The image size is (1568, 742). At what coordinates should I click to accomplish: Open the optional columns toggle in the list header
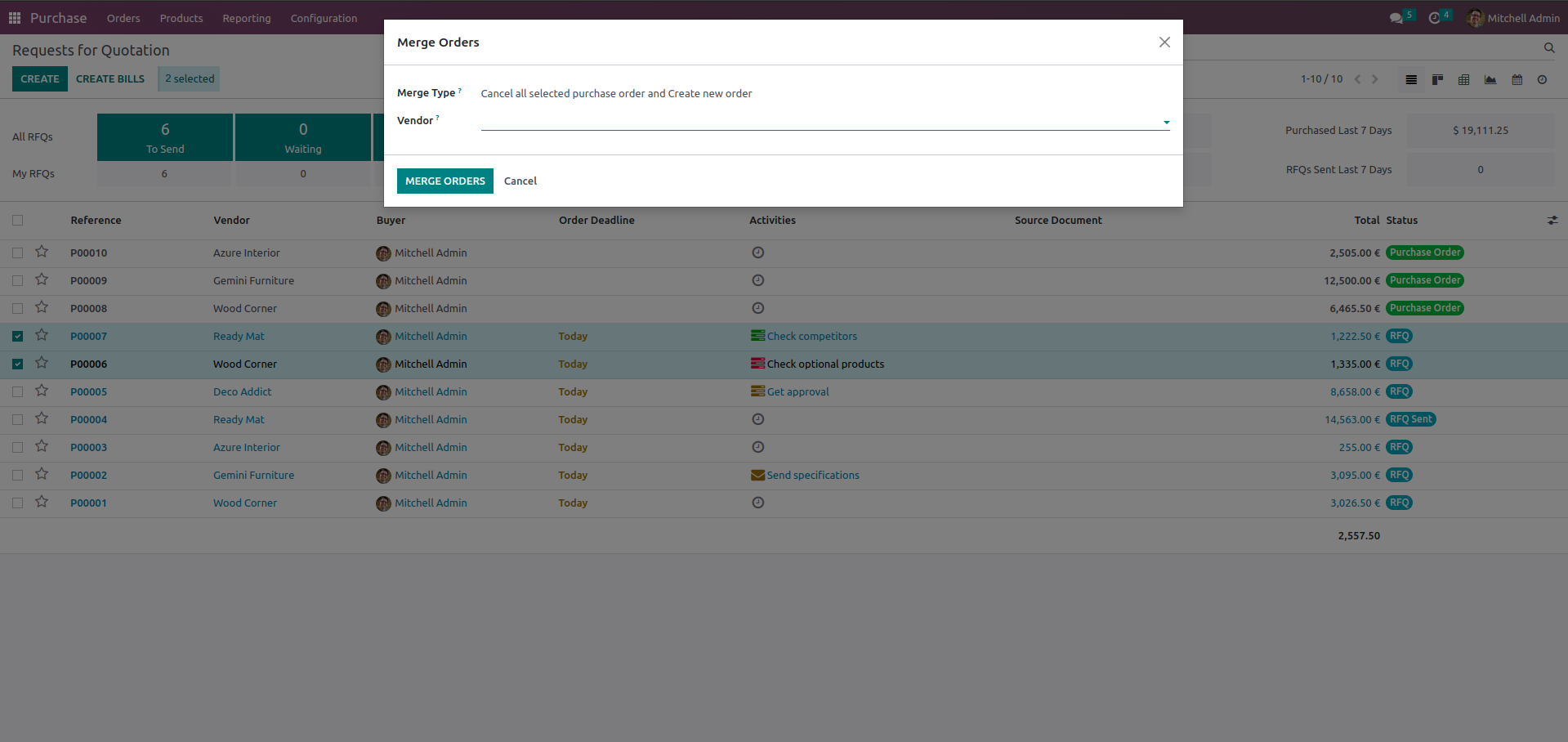click(x=1552, y=220)
